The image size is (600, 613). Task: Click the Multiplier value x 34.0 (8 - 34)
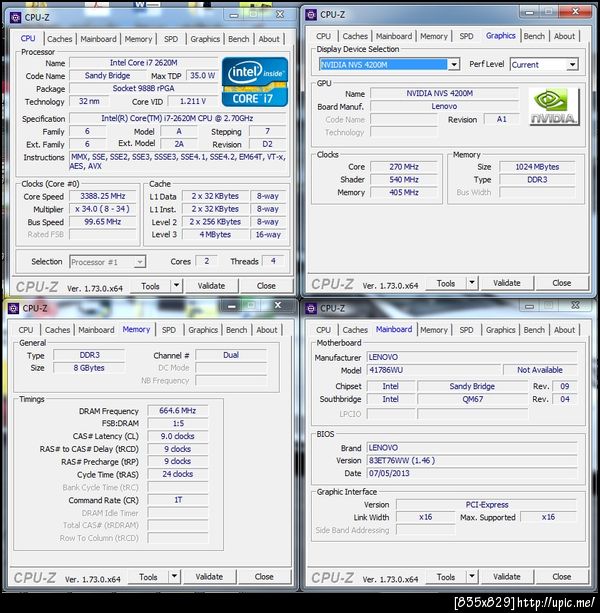pyautogui.click(x=103, y=209)
